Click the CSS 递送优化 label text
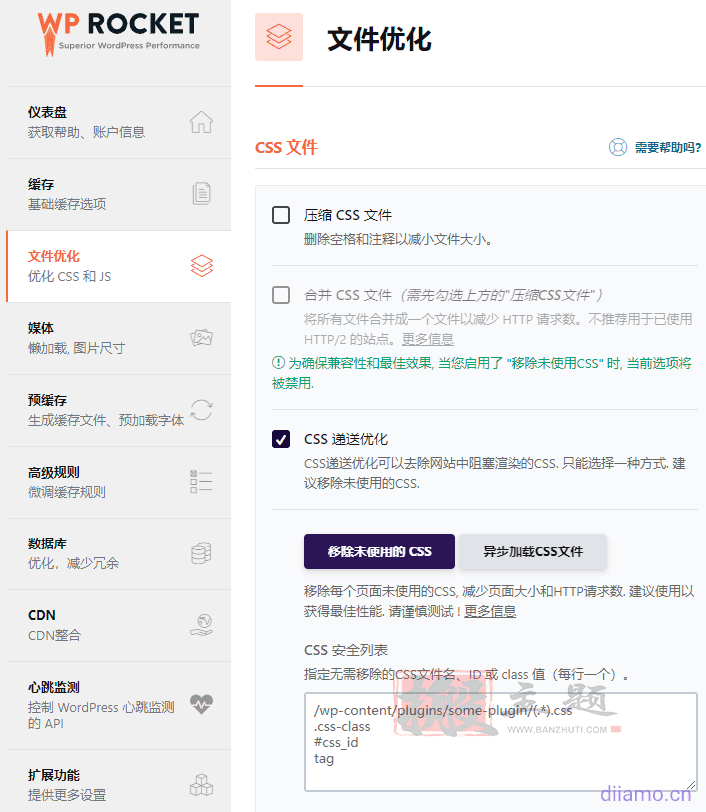The image size is (706, 812). pyautogui.click(x=345, y=439)
